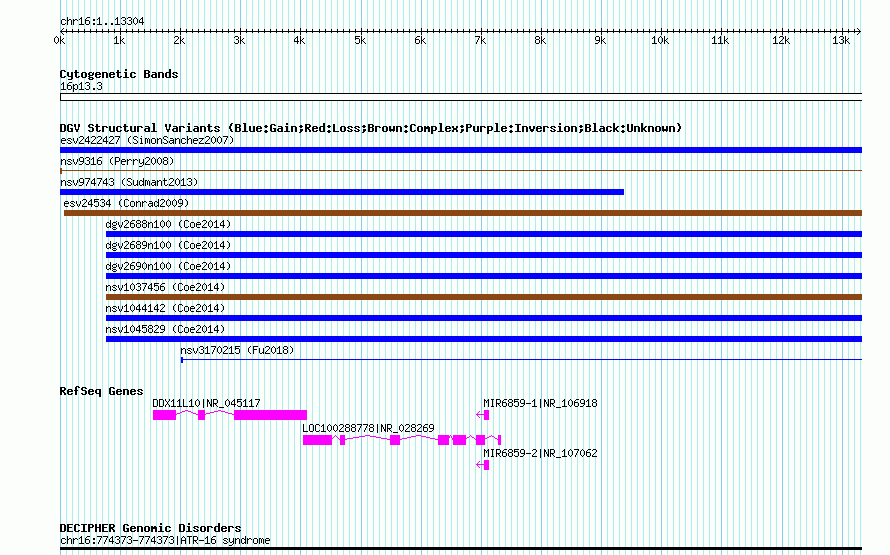Viewport: 890px width, 555px height.
Task: Click the nsv1037456 (Coe2014) label
Action: (x=165, y=287)
